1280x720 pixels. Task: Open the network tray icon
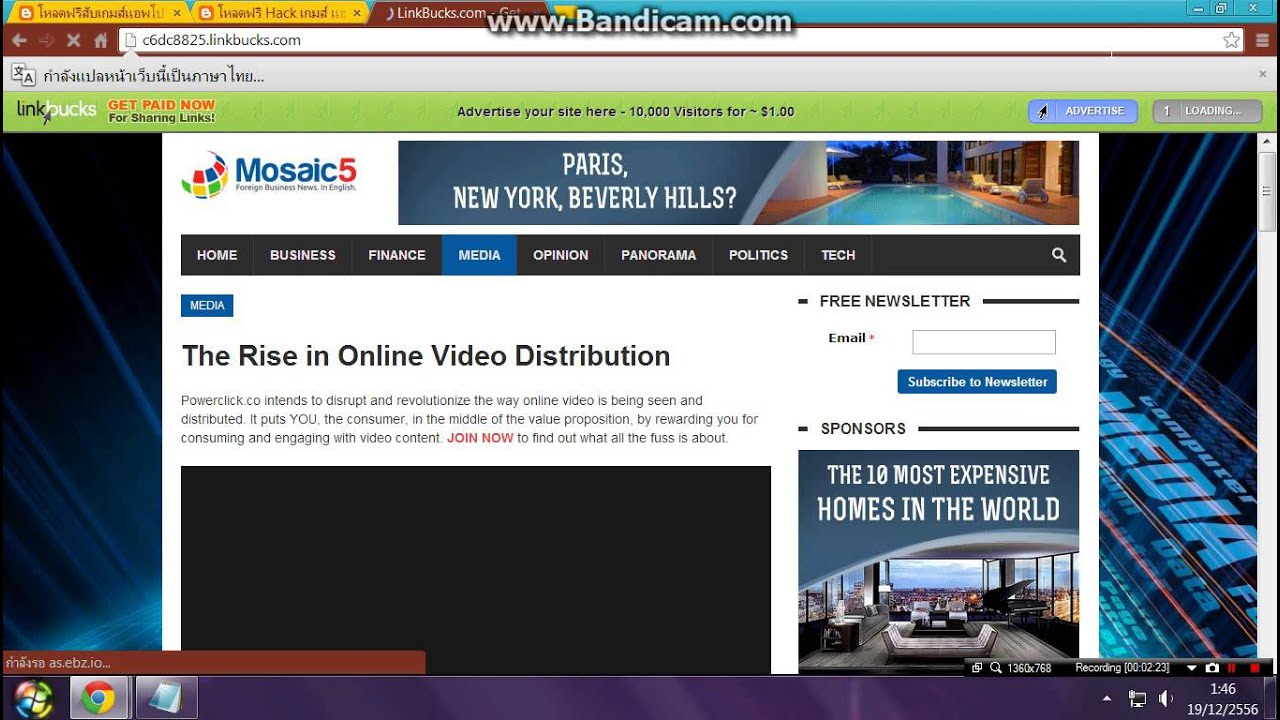(1137, 698)
